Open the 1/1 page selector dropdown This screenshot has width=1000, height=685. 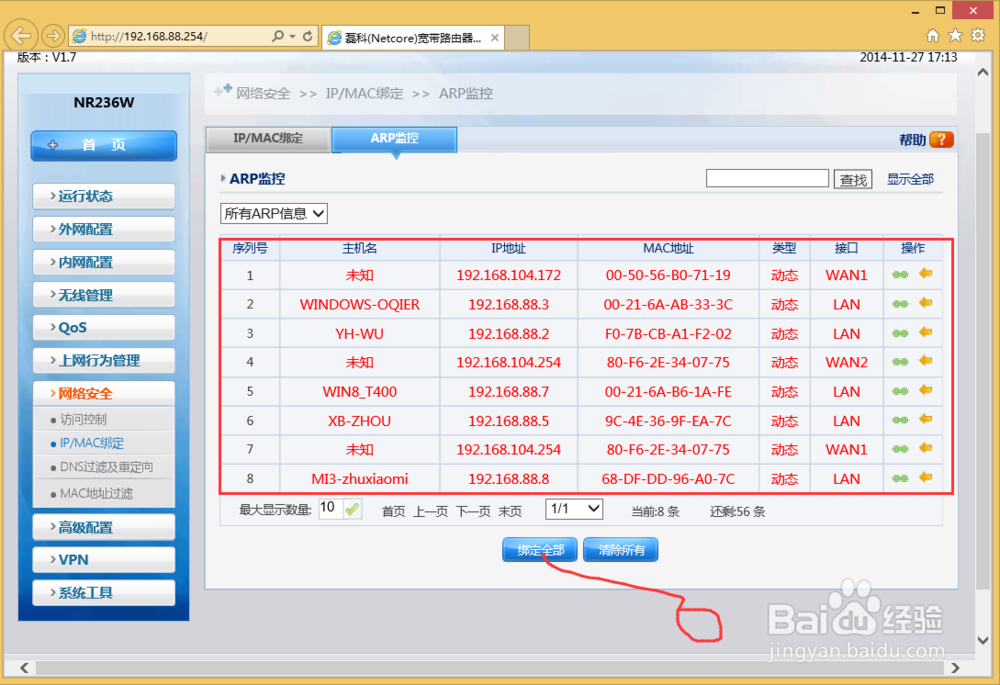click(x=573, y=508)
